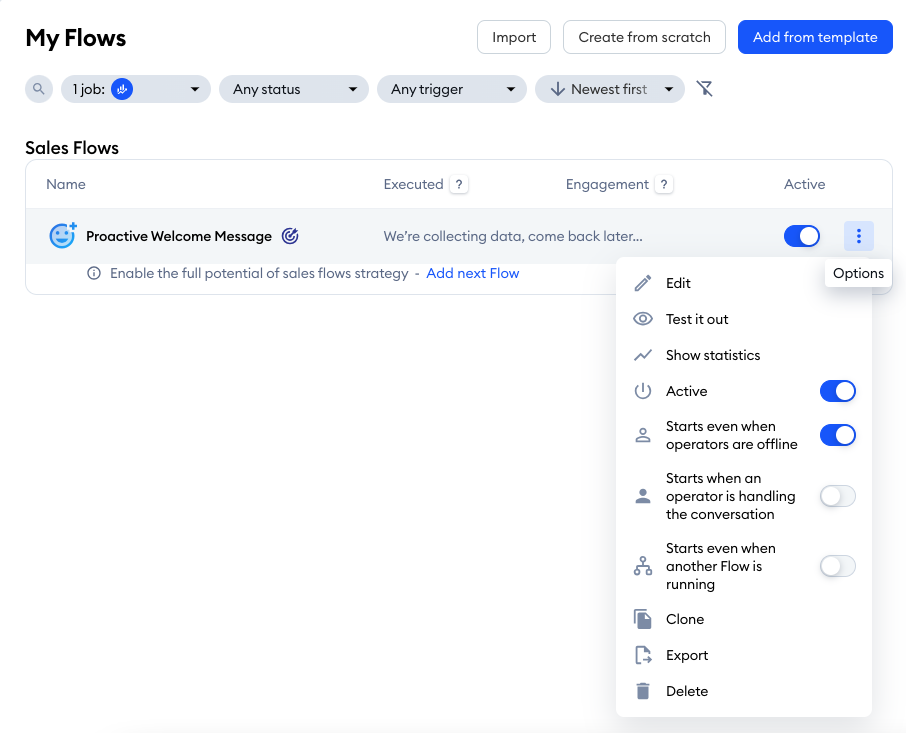This screenshot has width=906, height=733.
Task: Click the search magnifier icon
Action: pos(39,89)
